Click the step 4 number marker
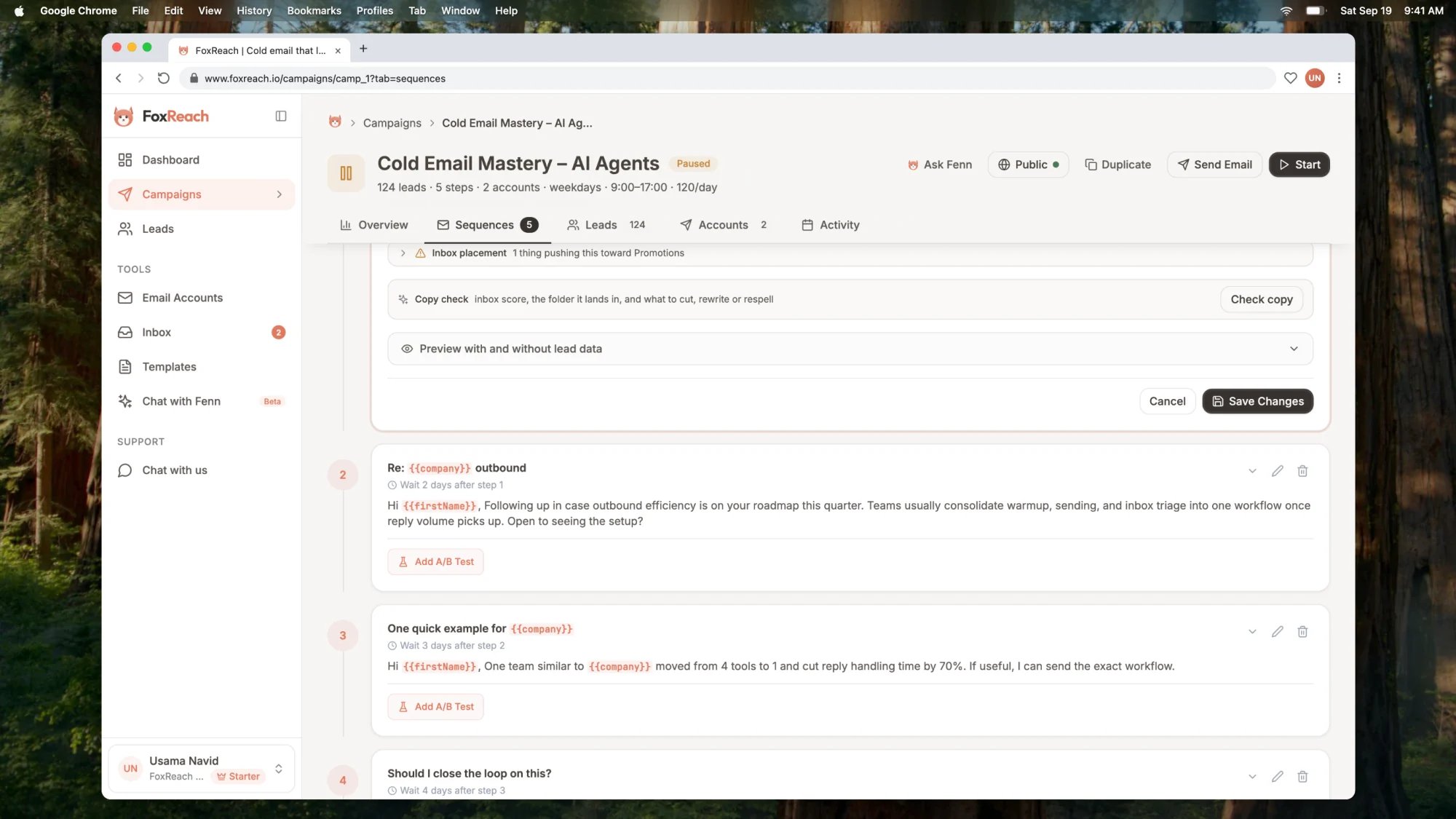This screenshot has width=1456, height=819. [x=343, y=780]
